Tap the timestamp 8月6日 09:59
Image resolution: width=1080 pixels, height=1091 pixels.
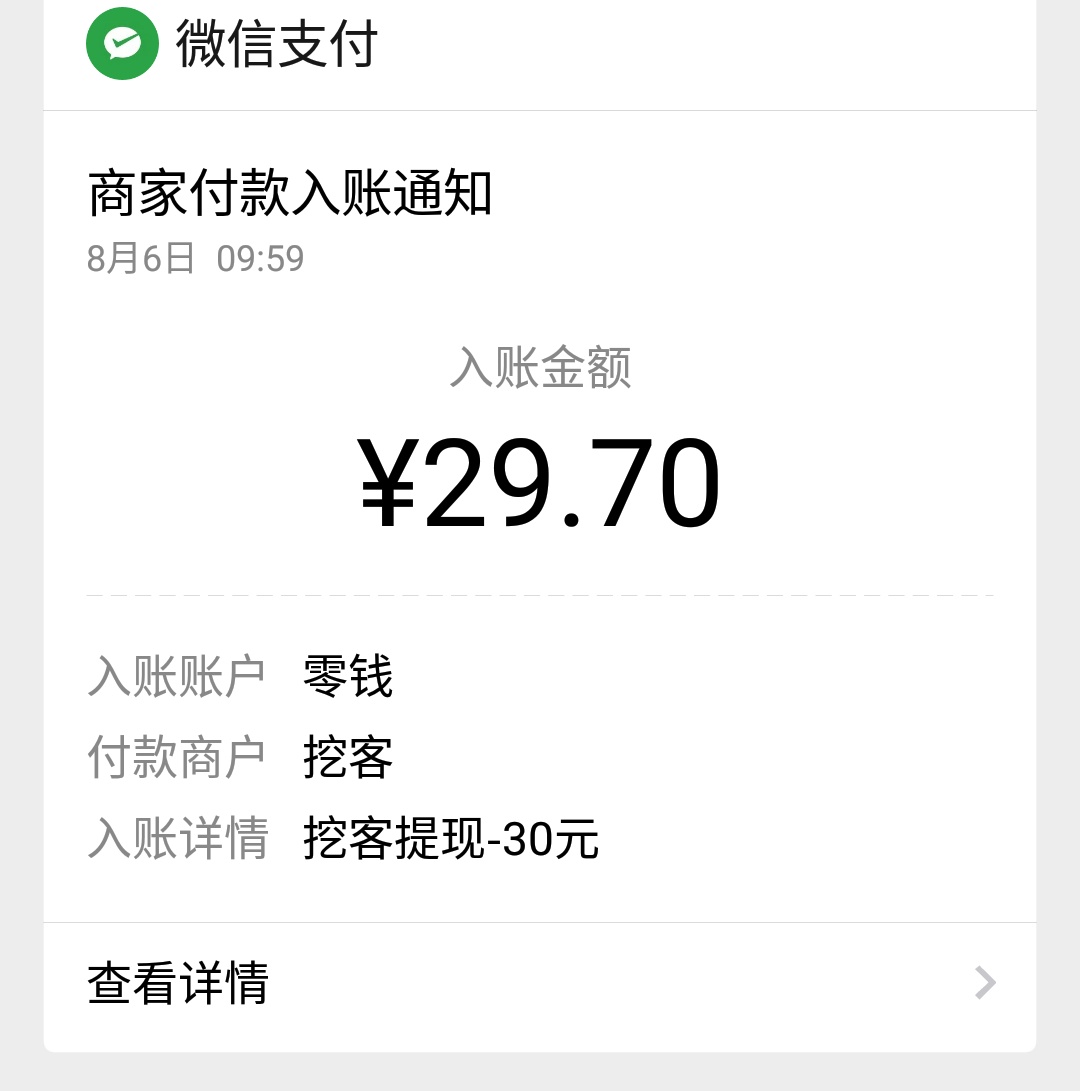196,259
